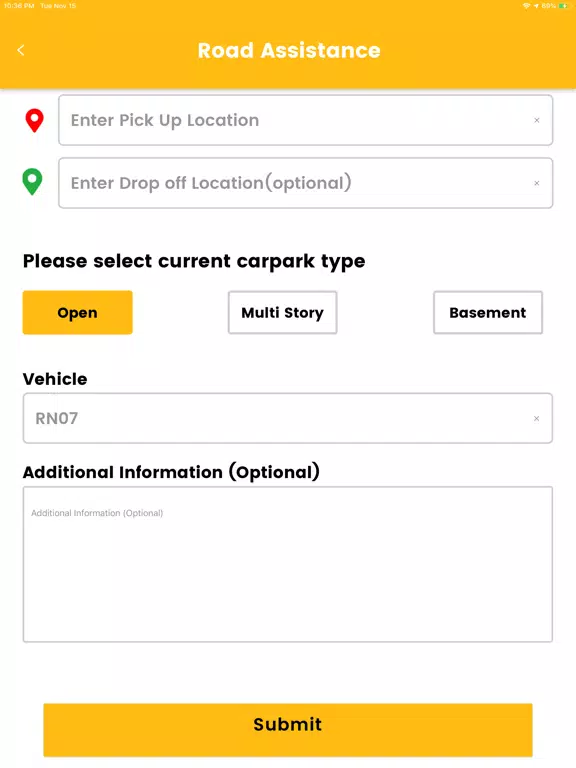Viewport: 576px width, 768px height.
Task: Tap the status bar clock time
Action: click(19, 6)
